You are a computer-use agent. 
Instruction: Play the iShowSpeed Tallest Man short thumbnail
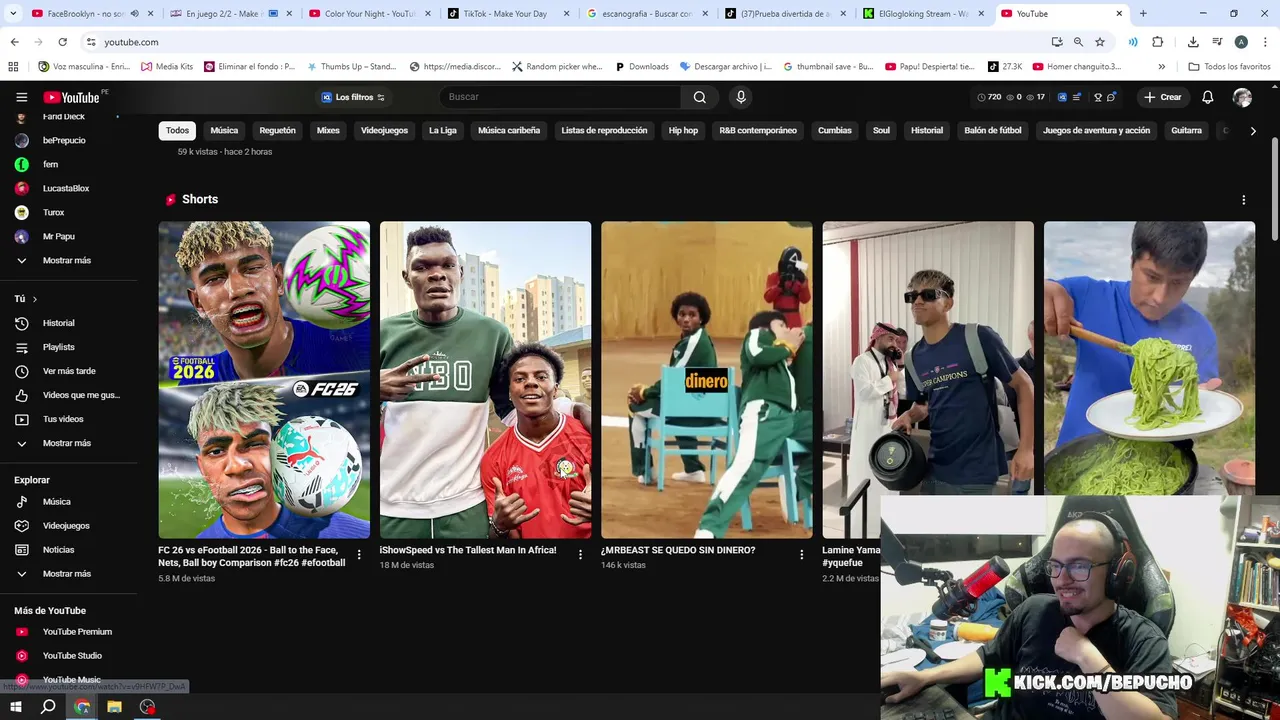[485, 380]
